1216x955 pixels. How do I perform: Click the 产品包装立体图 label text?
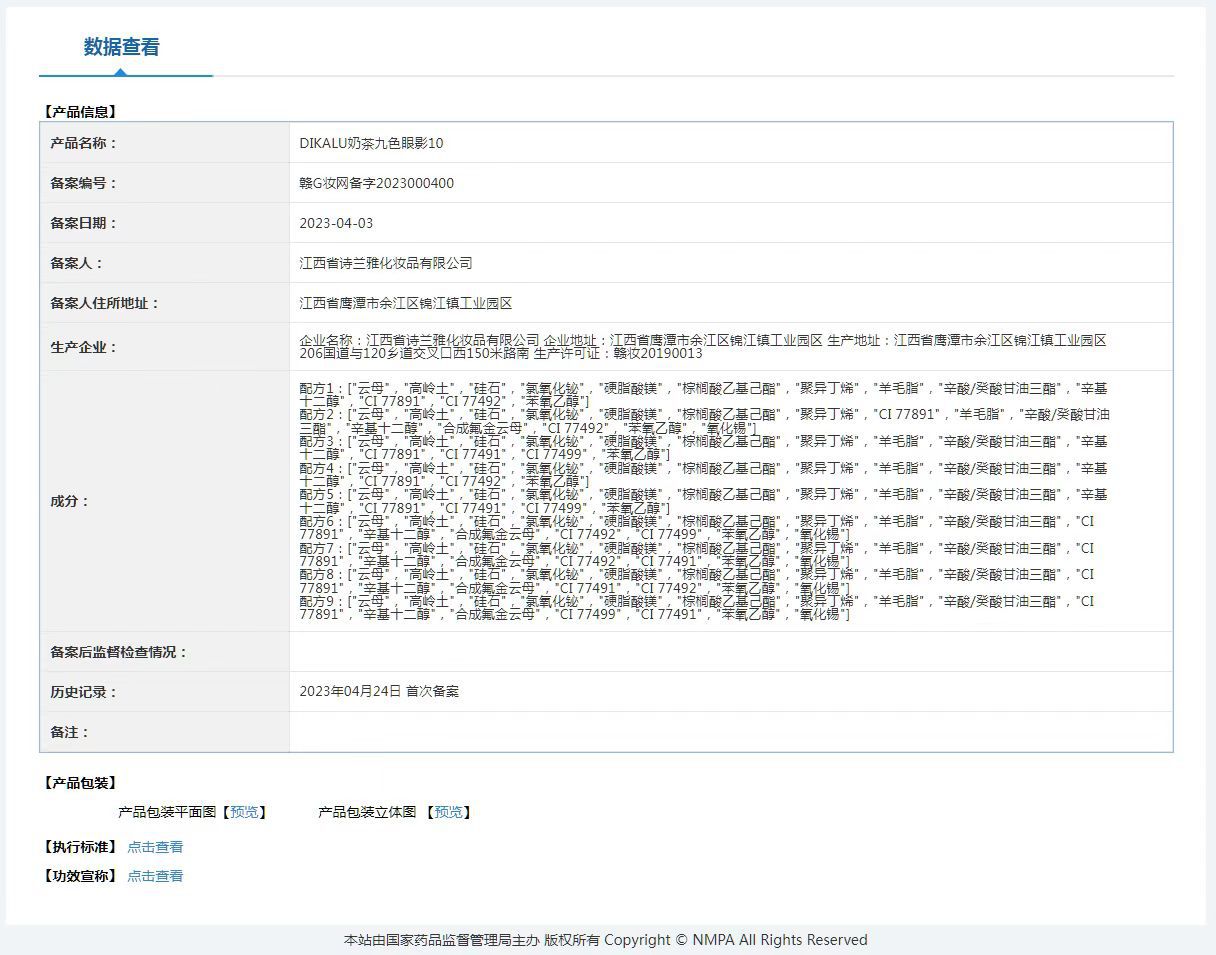pos(367,812)
